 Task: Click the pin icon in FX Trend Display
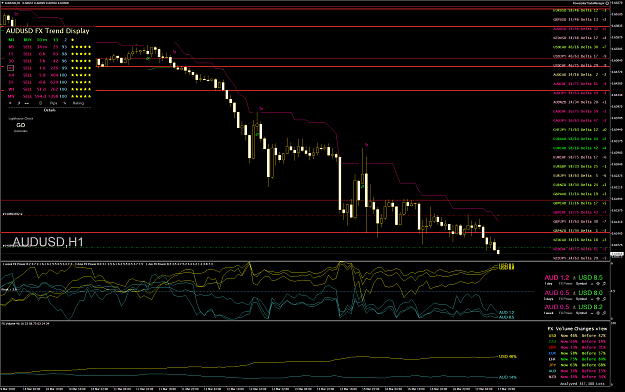pos(19,103)
